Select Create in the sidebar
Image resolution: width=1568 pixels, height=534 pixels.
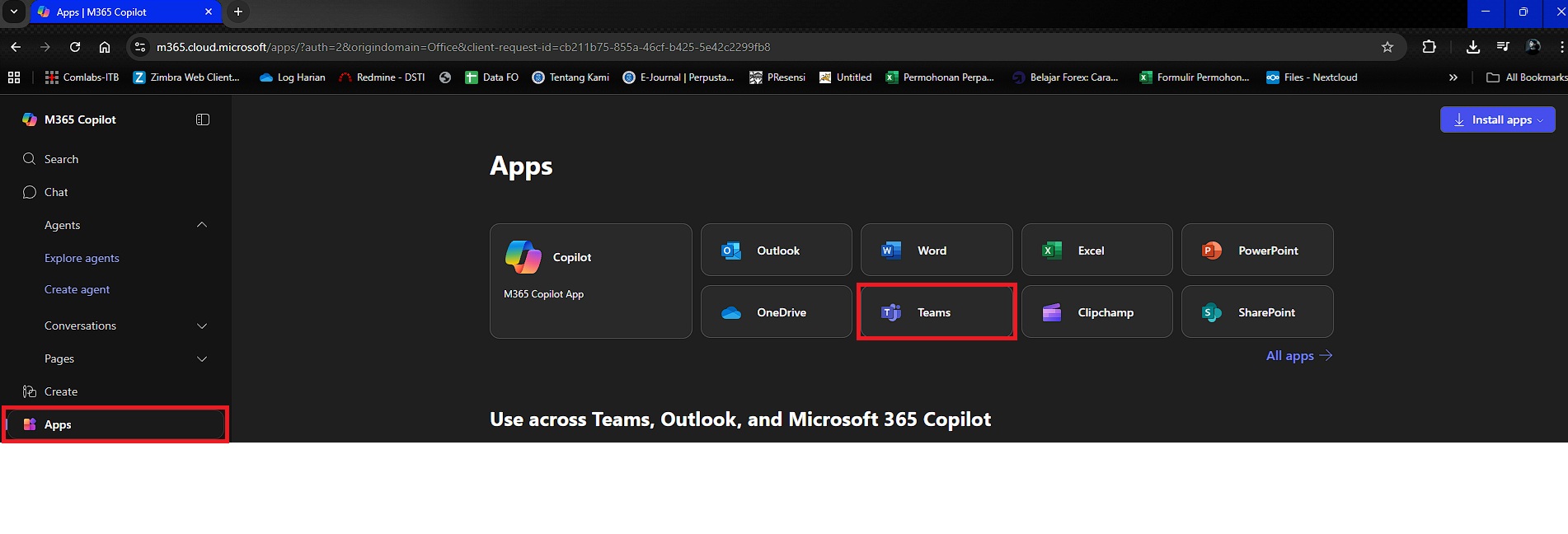[60, 391]
